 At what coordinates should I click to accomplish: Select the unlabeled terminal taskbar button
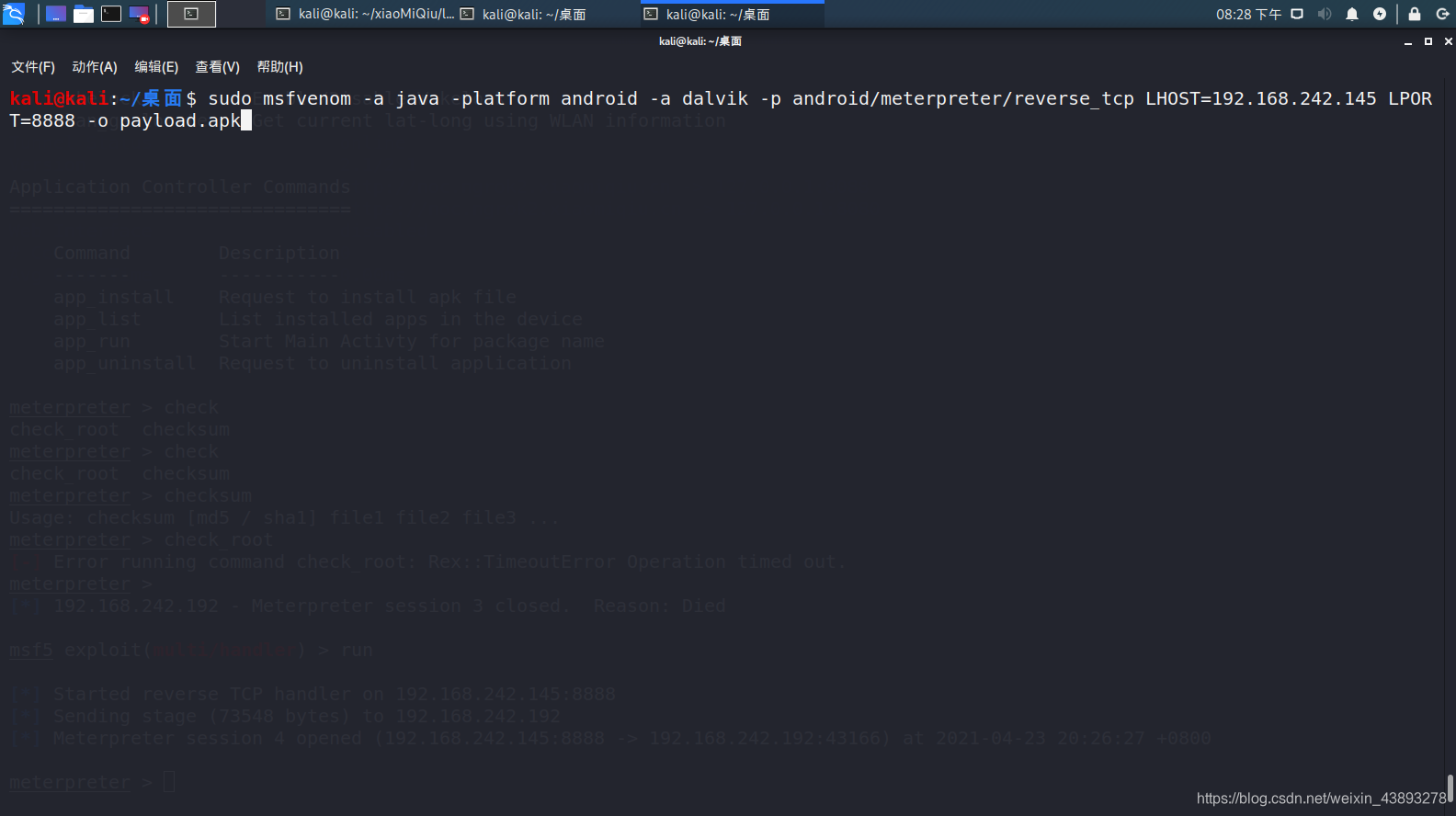[x=191, y=14]
